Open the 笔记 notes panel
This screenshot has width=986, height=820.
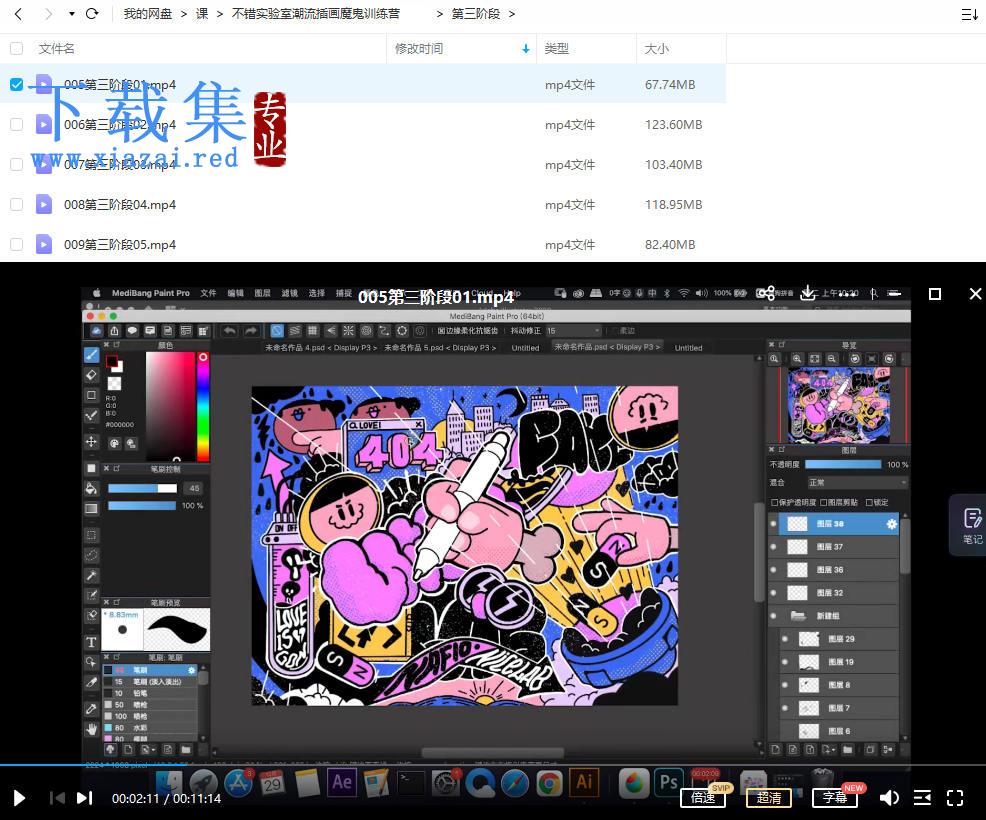(972, 525)
